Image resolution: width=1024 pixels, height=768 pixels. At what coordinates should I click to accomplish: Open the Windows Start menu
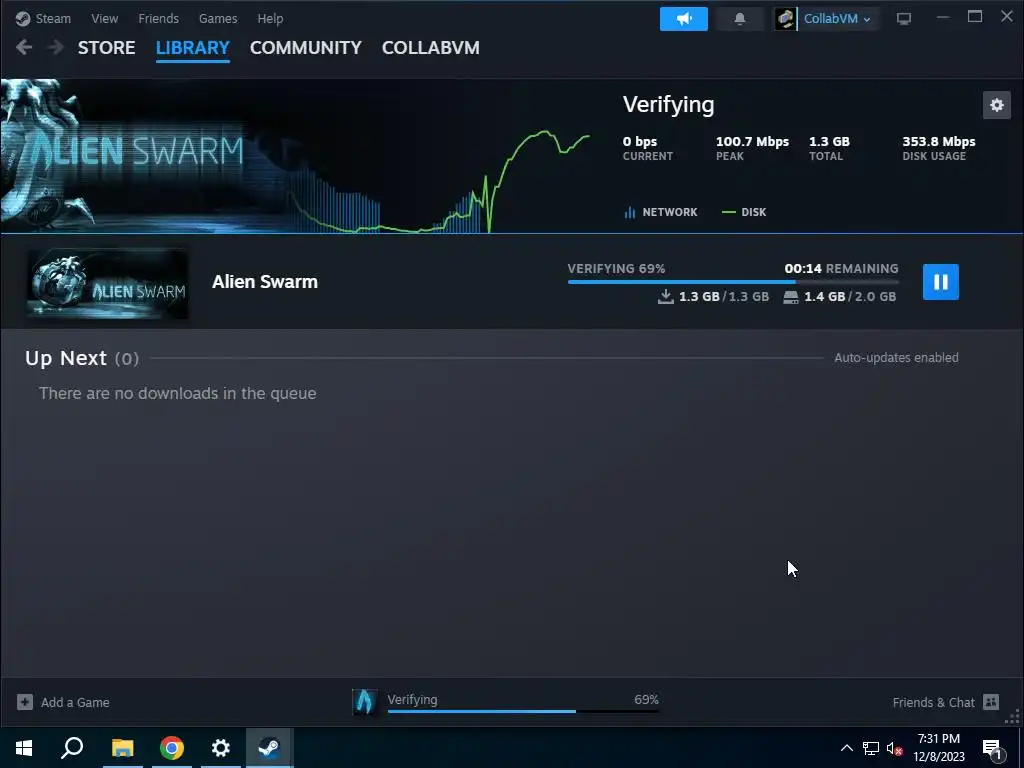tap(24, 748)
